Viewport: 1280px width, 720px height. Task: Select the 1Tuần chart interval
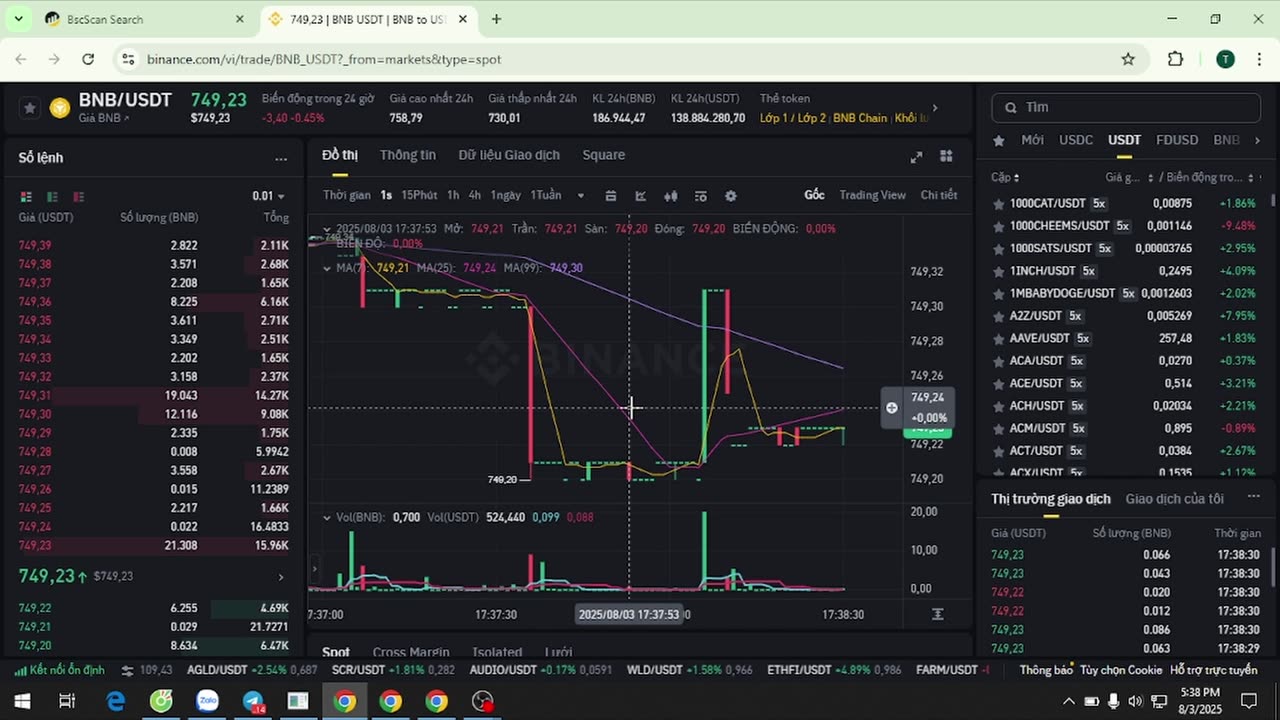pos(545,195)
